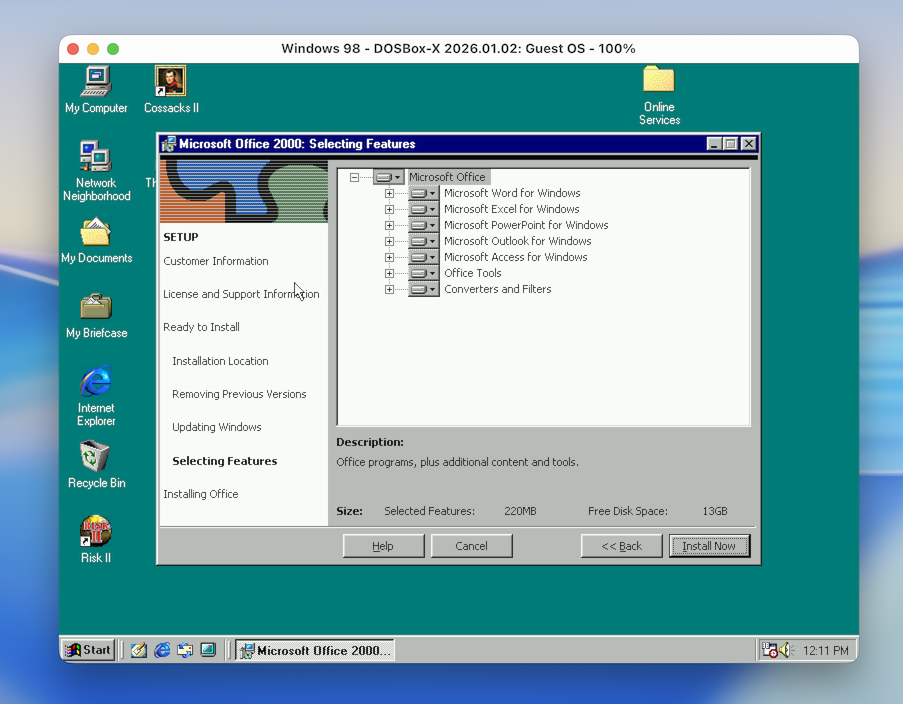Click the 13GB free disk space value
This screenshot has height=704, width=903.
click(715, 511)
